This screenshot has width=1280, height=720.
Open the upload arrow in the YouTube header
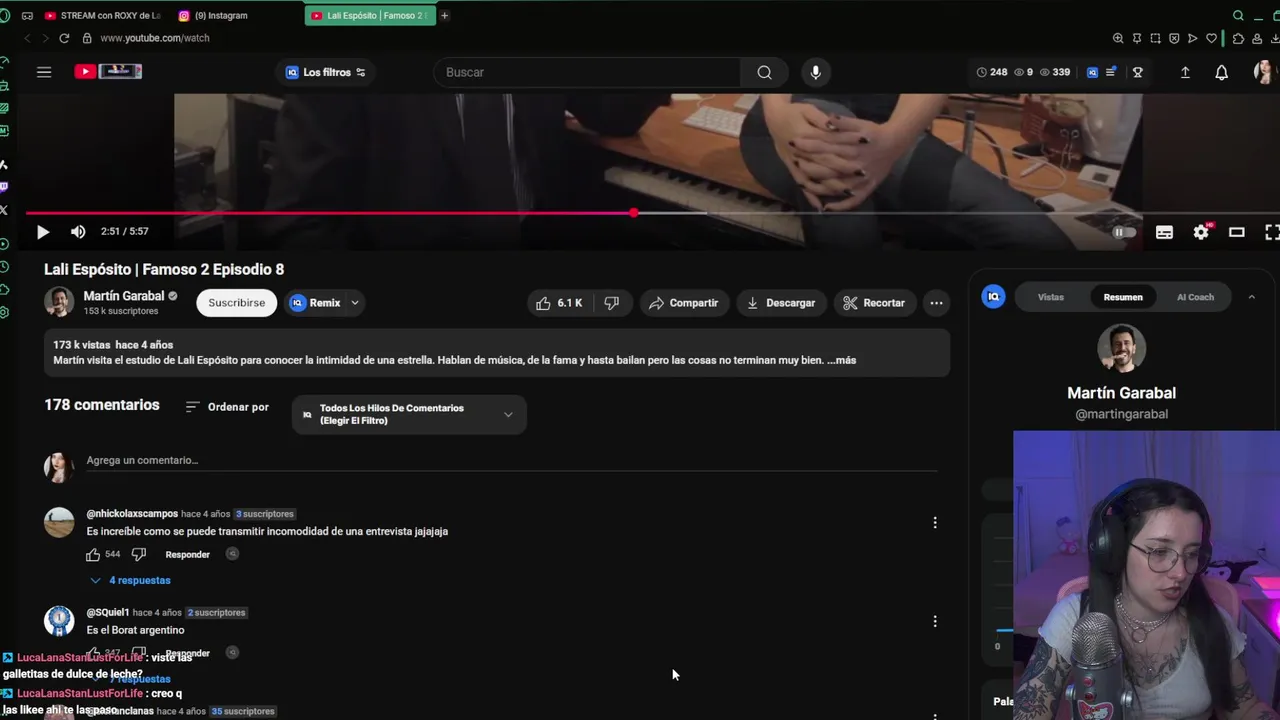coord(1185,72)
